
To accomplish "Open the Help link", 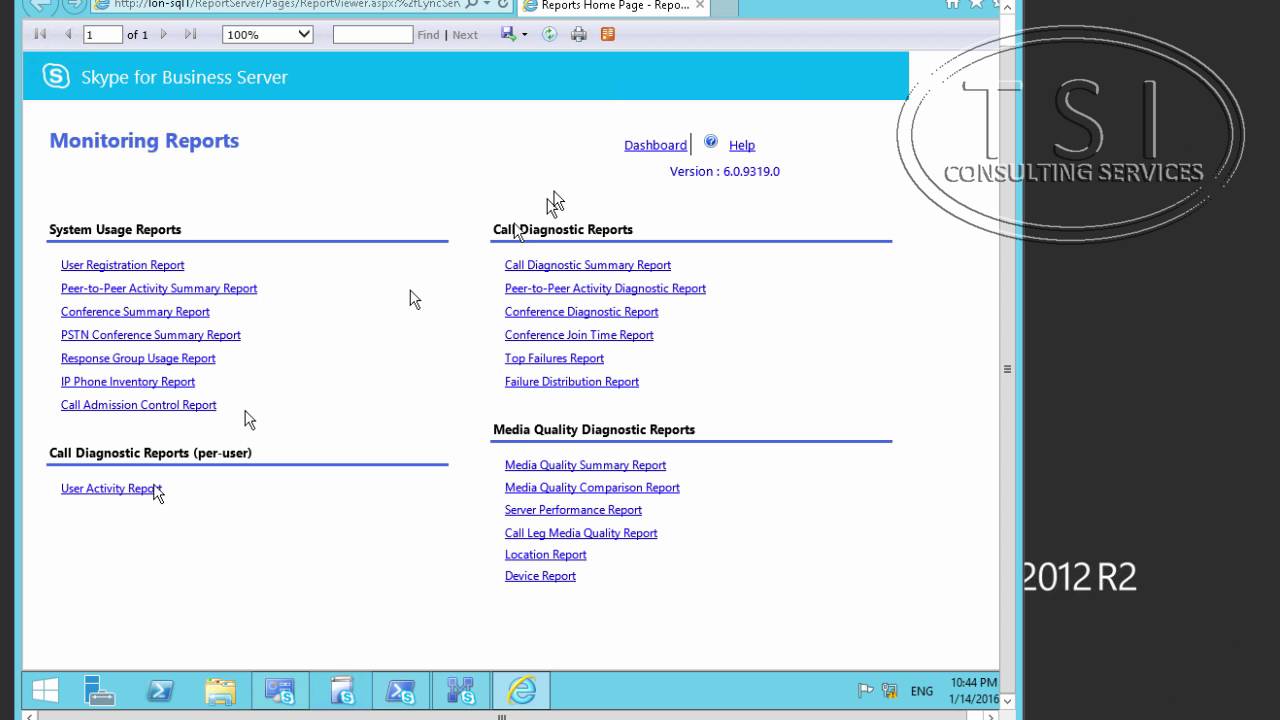I will (x=742, y=145).
